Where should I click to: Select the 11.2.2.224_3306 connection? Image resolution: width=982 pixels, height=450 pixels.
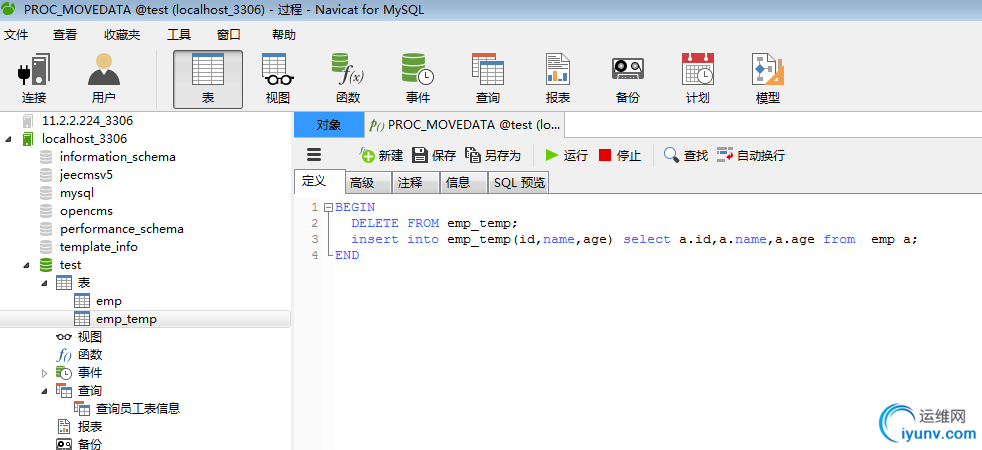tap(87, 120)
